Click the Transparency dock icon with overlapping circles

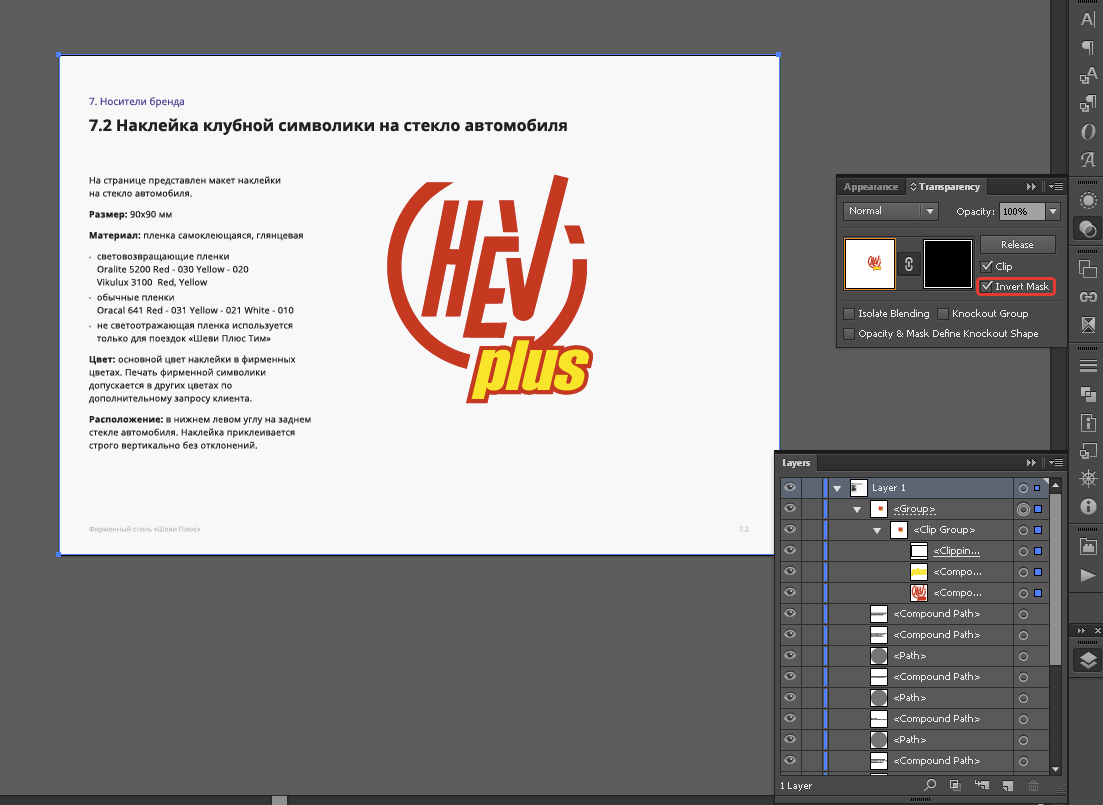pos(1088,229)
